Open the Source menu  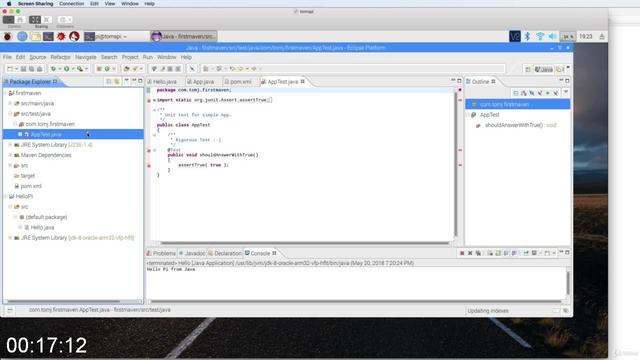[38, 57]
